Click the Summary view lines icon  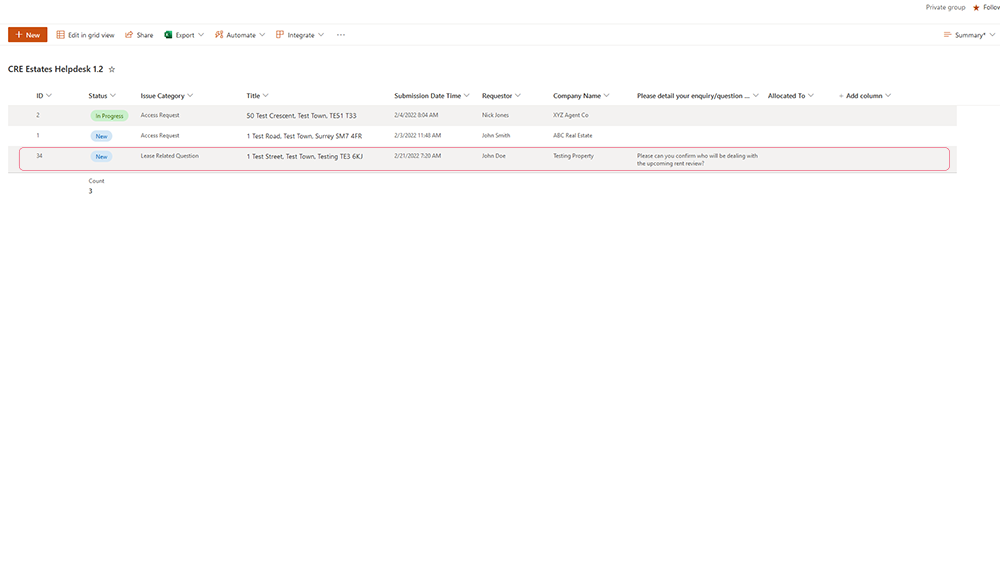pyautogui.click(x=947, y=35)
